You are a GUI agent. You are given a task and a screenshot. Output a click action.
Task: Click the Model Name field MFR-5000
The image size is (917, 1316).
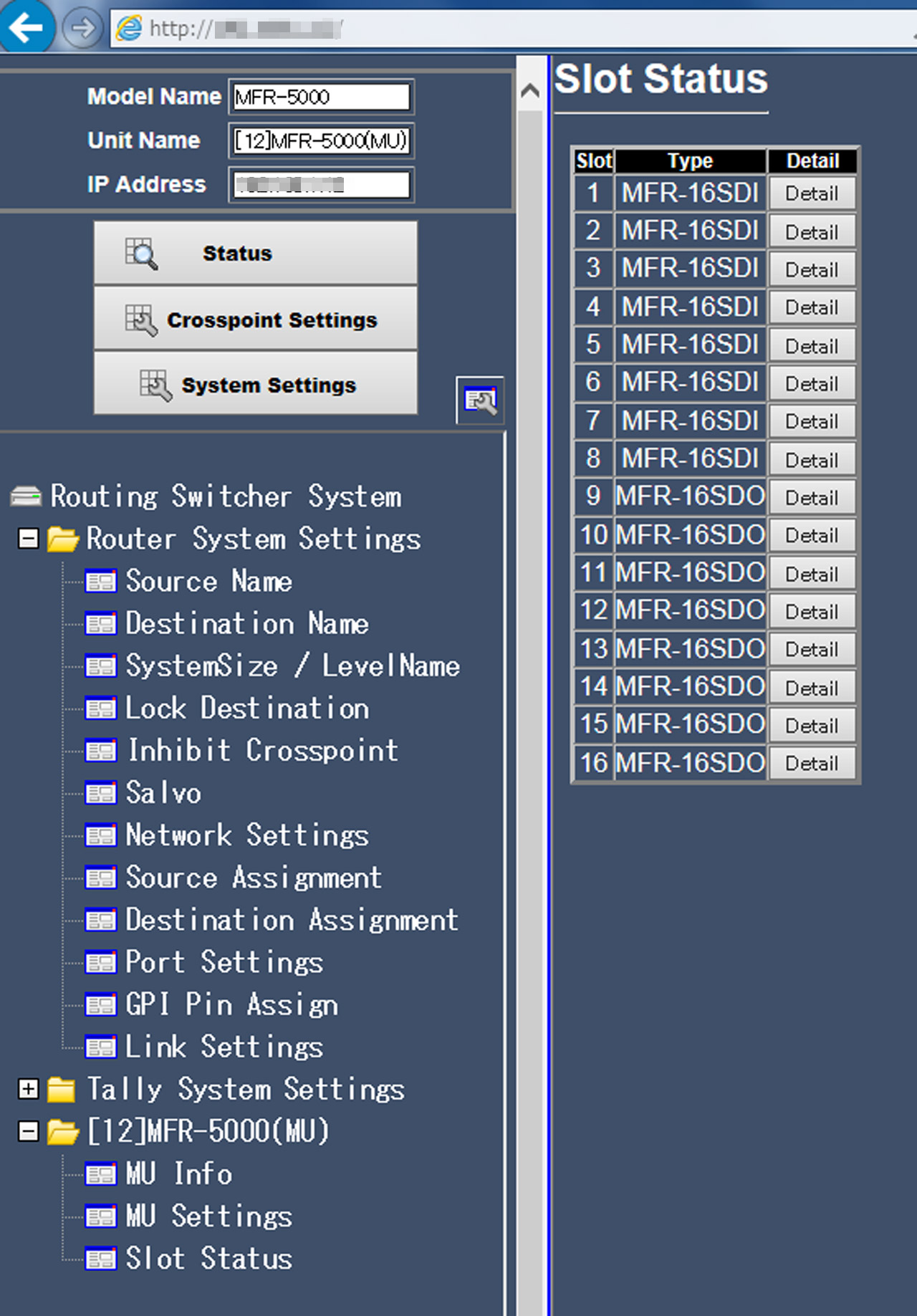[x=321, y=97]
